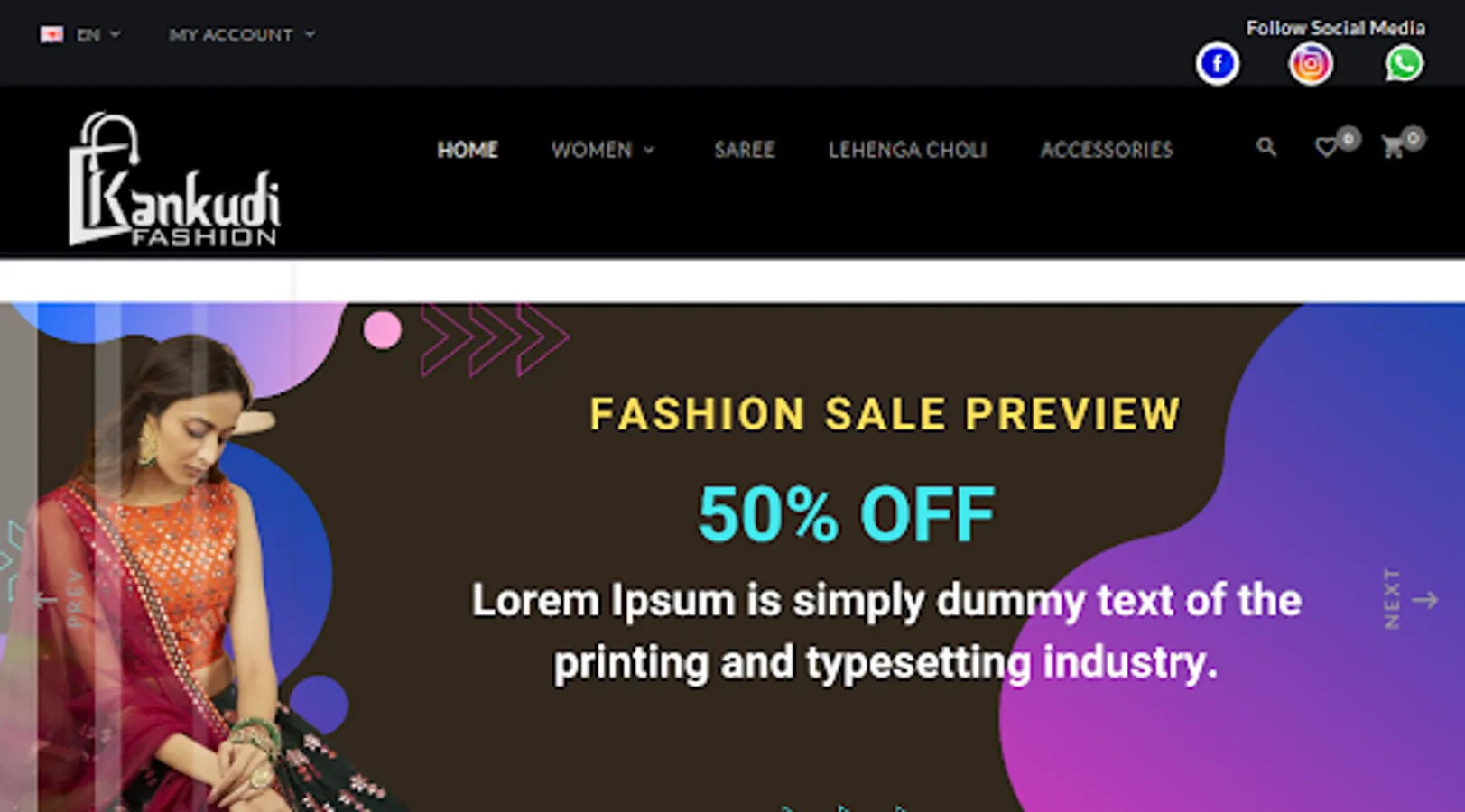Click the search magnifier icon
This screenshot has height=812, width=1465.
(1266, 147)
